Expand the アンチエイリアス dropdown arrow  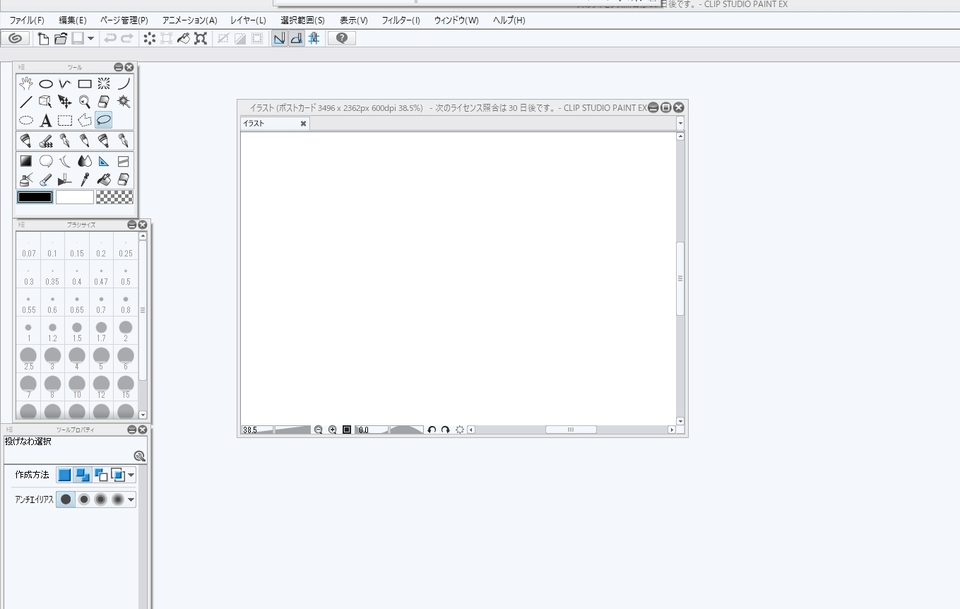coord(131,500)
